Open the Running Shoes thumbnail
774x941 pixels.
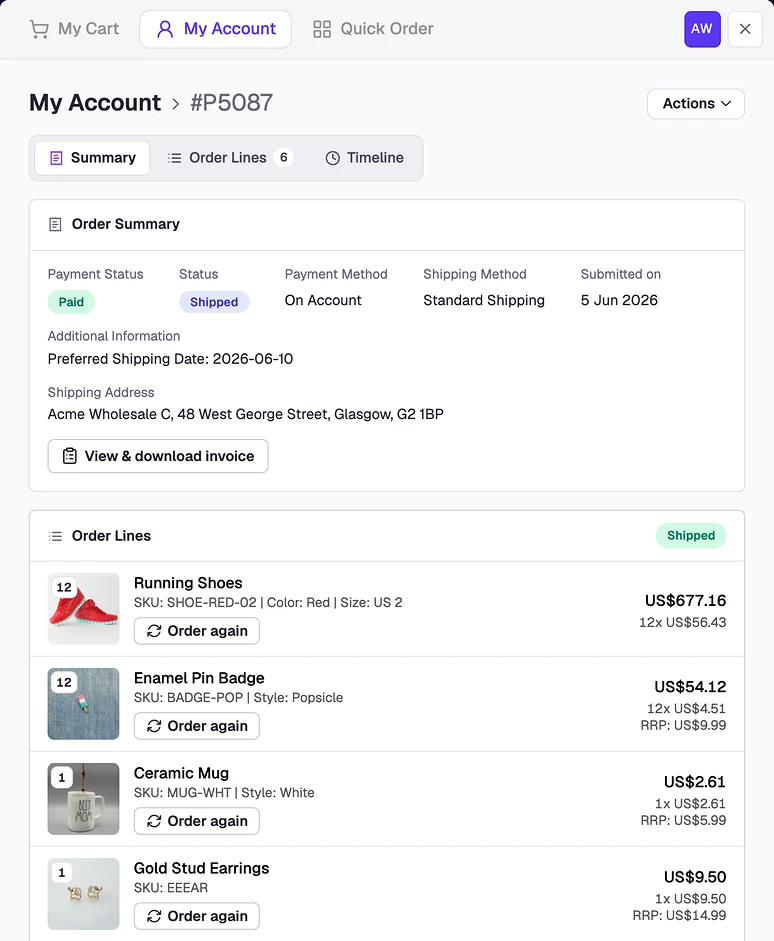point(83,609)
